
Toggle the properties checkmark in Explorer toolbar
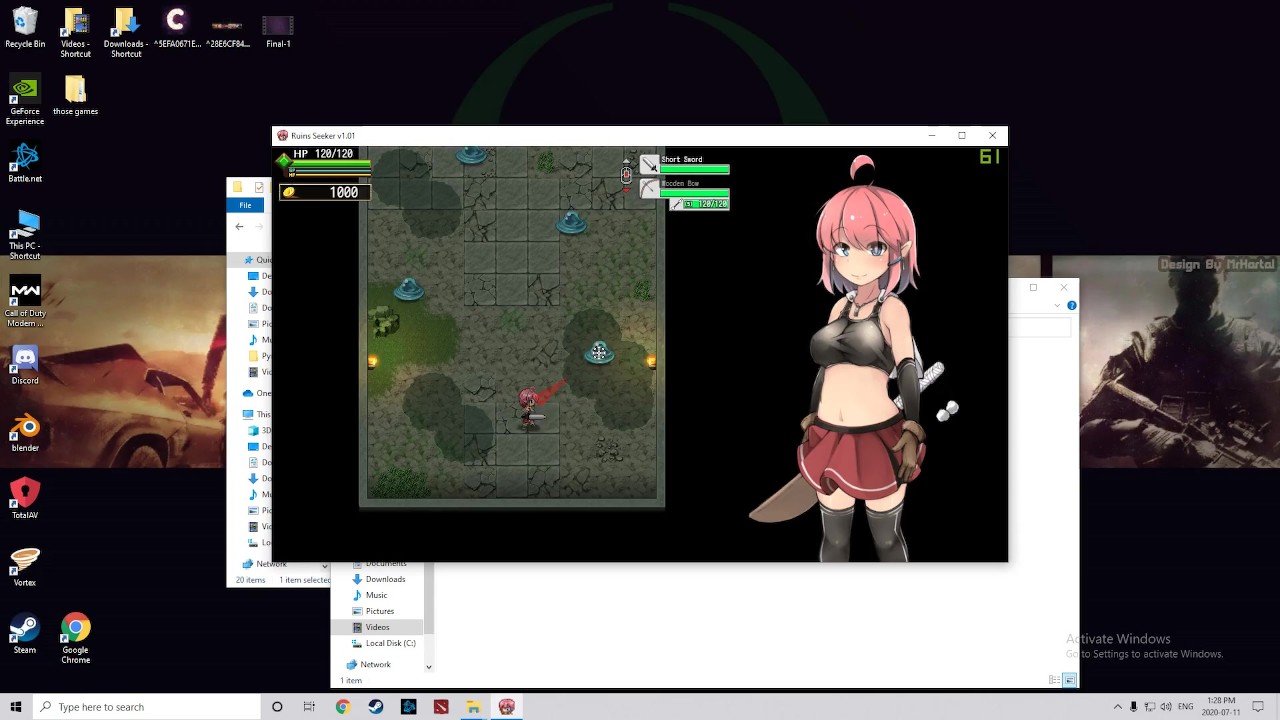pyautogui.click(x=259, y=187)
